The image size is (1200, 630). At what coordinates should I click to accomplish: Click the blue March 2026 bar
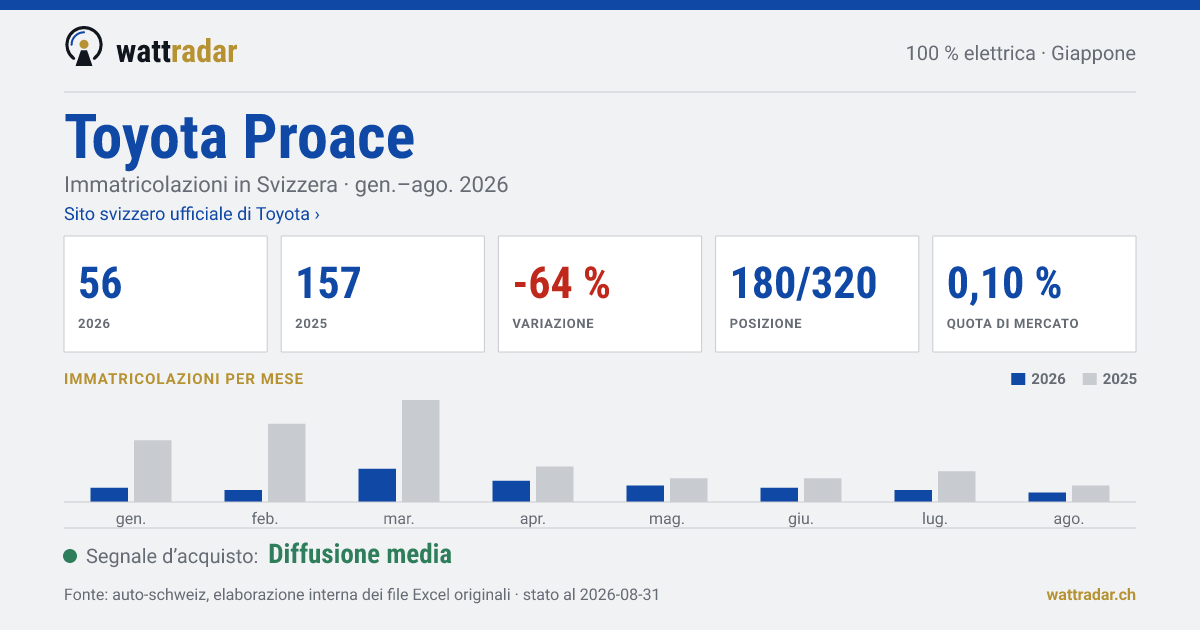[377, 485]
